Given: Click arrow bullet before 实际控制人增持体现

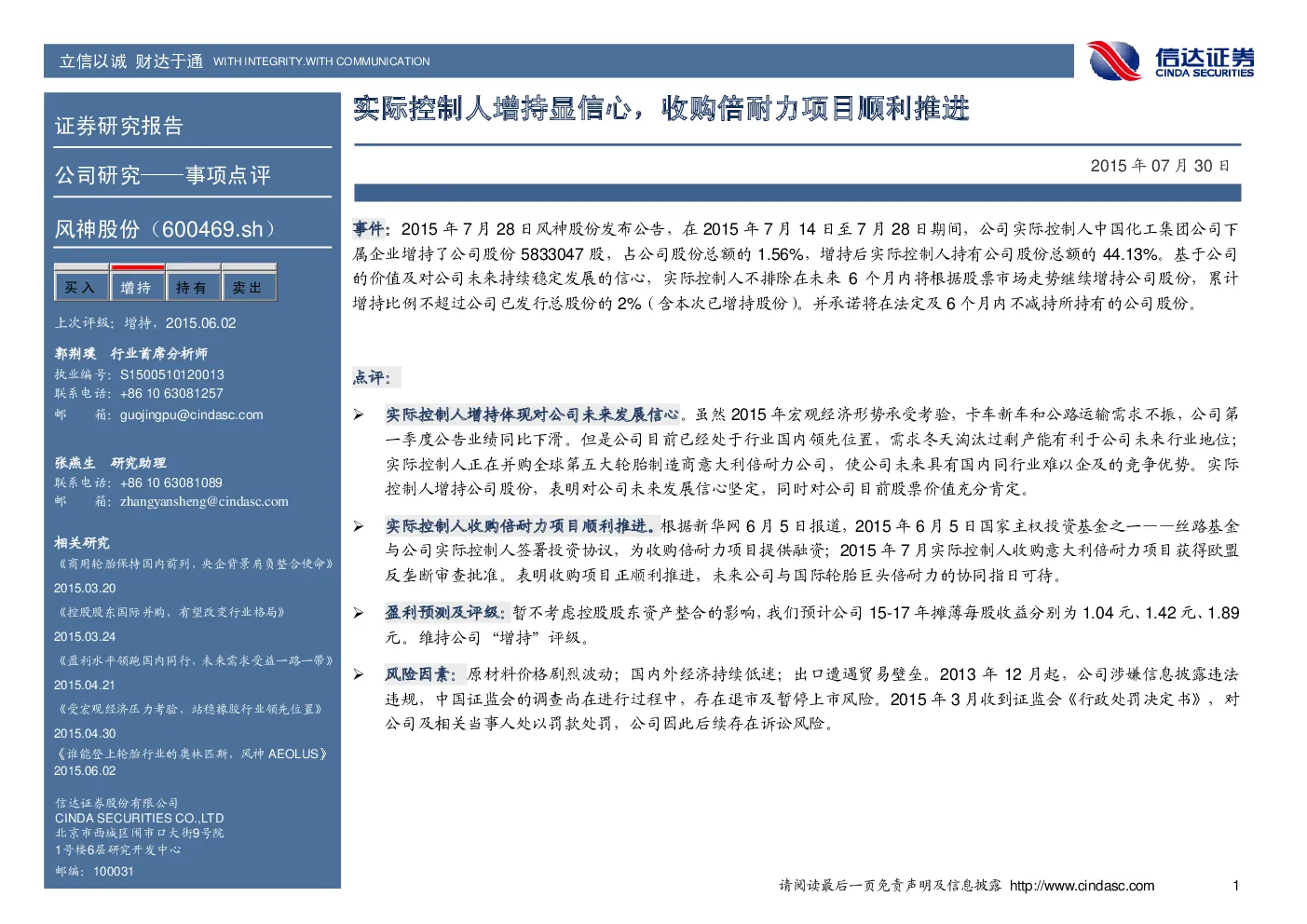Looking at the screenshot, I should pyautogui.click(x=359, y=414).
